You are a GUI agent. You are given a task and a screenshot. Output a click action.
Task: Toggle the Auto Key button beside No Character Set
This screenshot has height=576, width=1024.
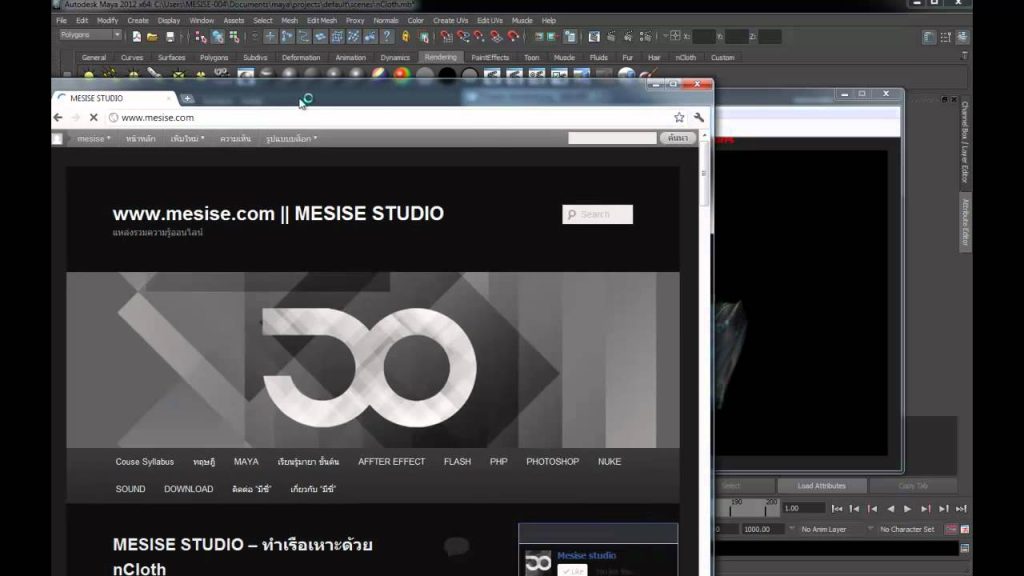(951, 529)
